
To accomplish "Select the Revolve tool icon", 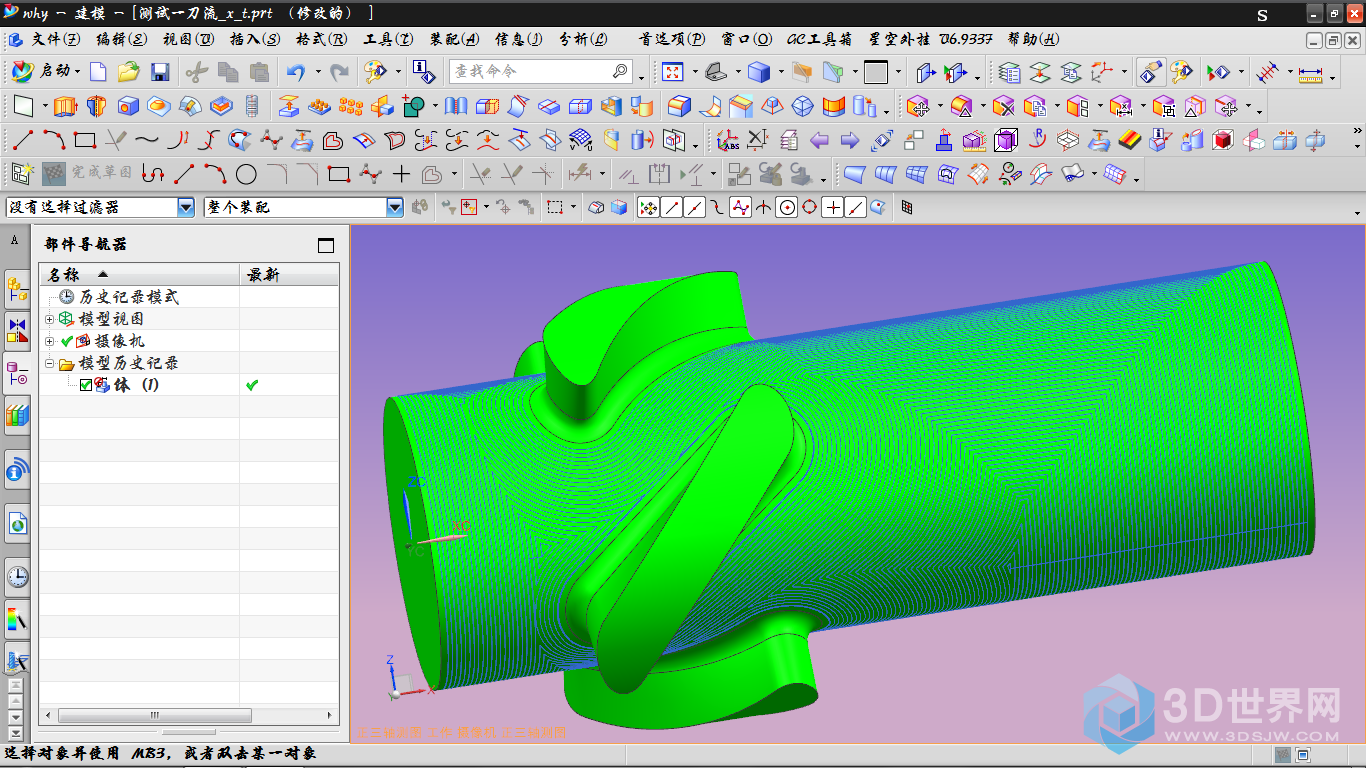I will (x=96, y=106).
